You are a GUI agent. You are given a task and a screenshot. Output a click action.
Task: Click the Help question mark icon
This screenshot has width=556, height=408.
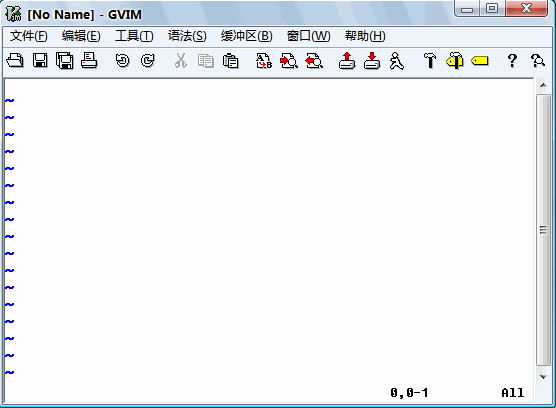click(512, 61)
